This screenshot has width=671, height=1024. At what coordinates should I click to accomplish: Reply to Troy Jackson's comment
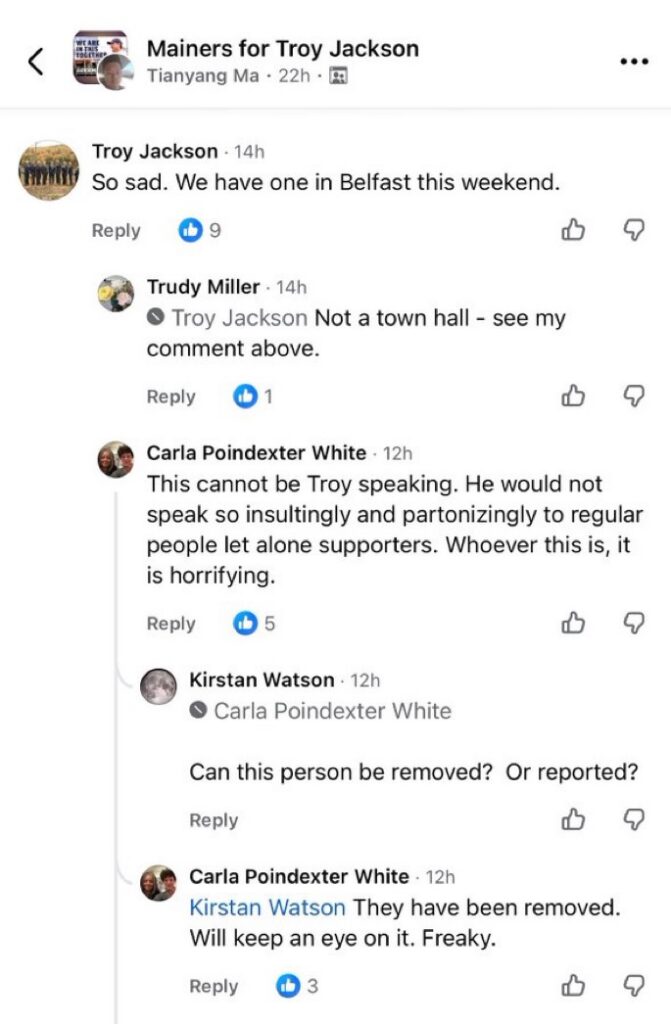pos(116,231)
